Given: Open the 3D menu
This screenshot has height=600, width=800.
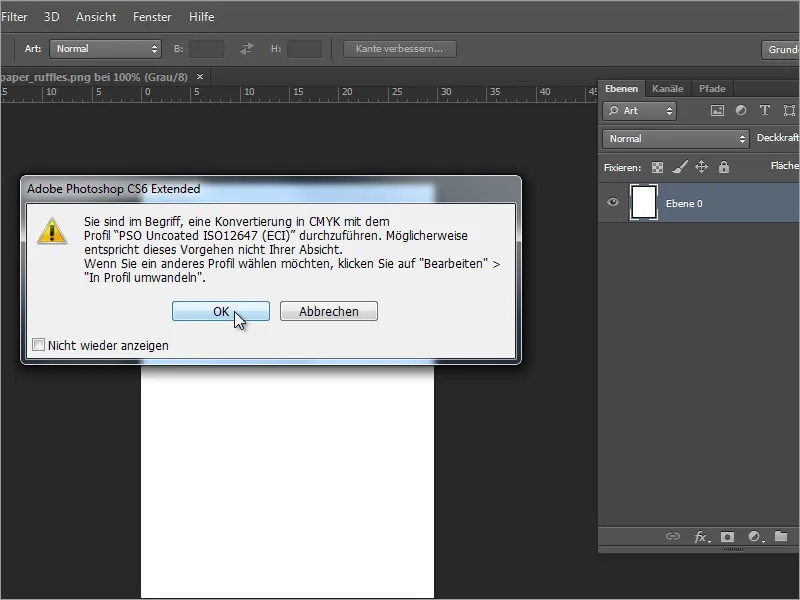Looking at the screenshot, I should (52, 17).
